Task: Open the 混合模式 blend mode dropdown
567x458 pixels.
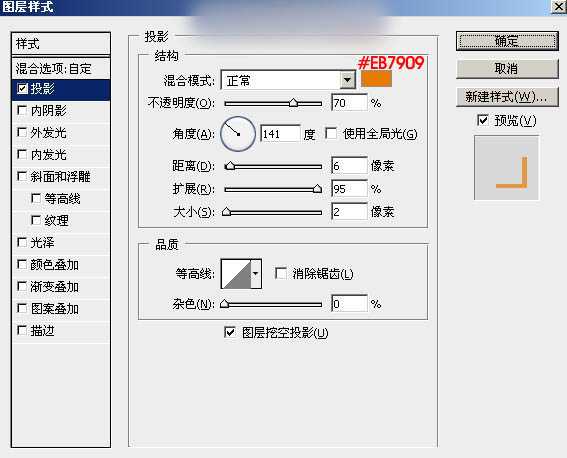Action: click(347, 80)
